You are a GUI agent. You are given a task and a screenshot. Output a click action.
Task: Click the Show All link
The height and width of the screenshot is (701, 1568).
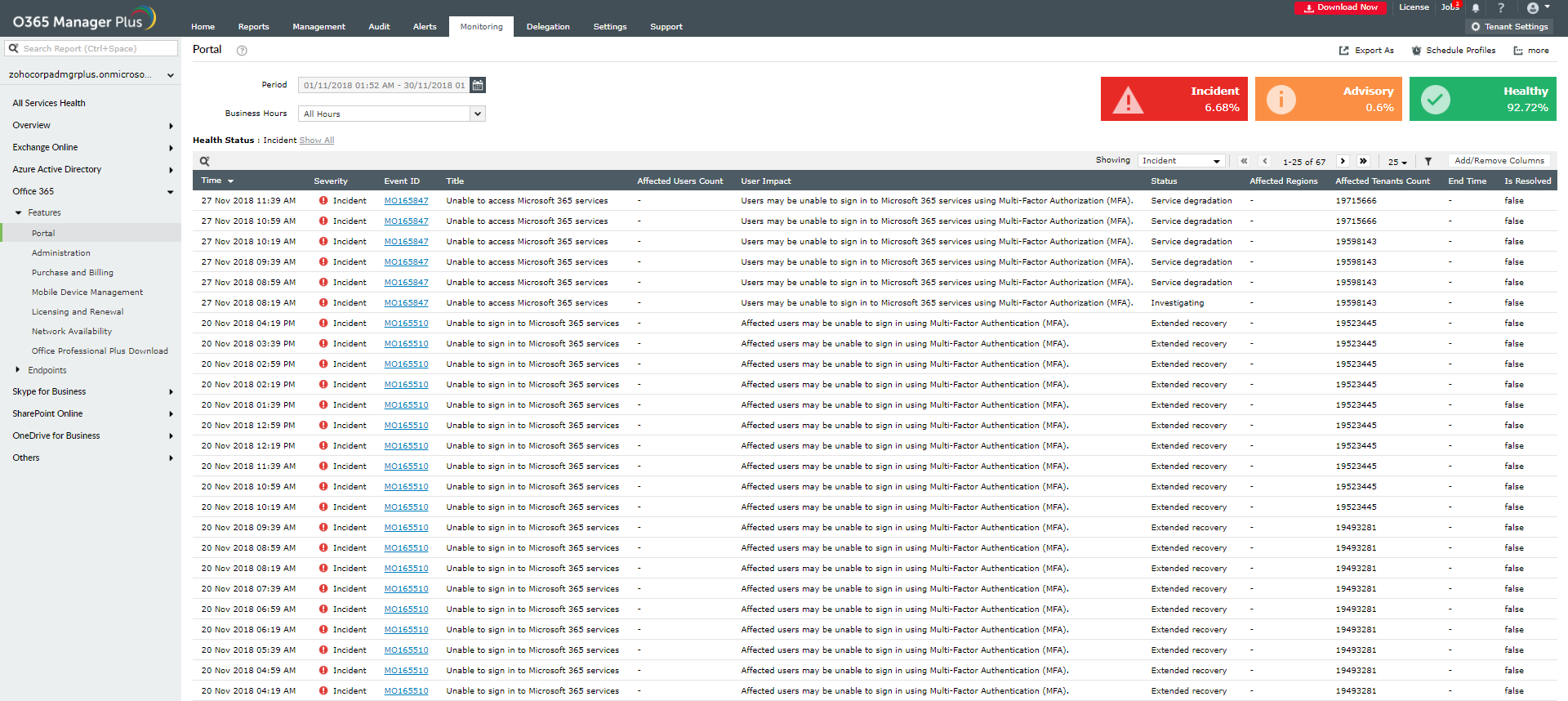tap(317, 141)
